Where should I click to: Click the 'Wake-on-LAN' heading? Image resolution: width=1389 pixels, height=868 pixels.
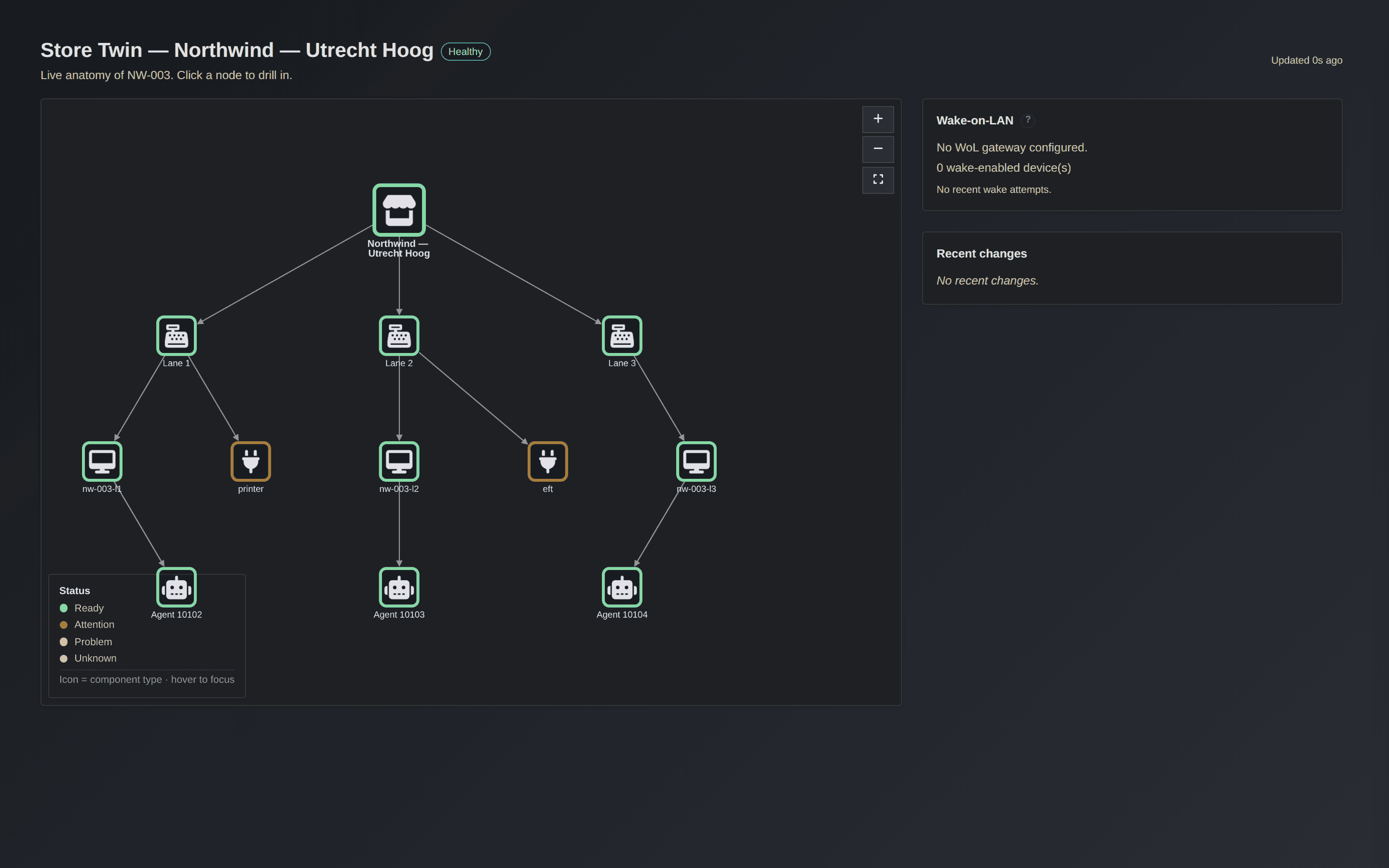click(x=975, y=121)
